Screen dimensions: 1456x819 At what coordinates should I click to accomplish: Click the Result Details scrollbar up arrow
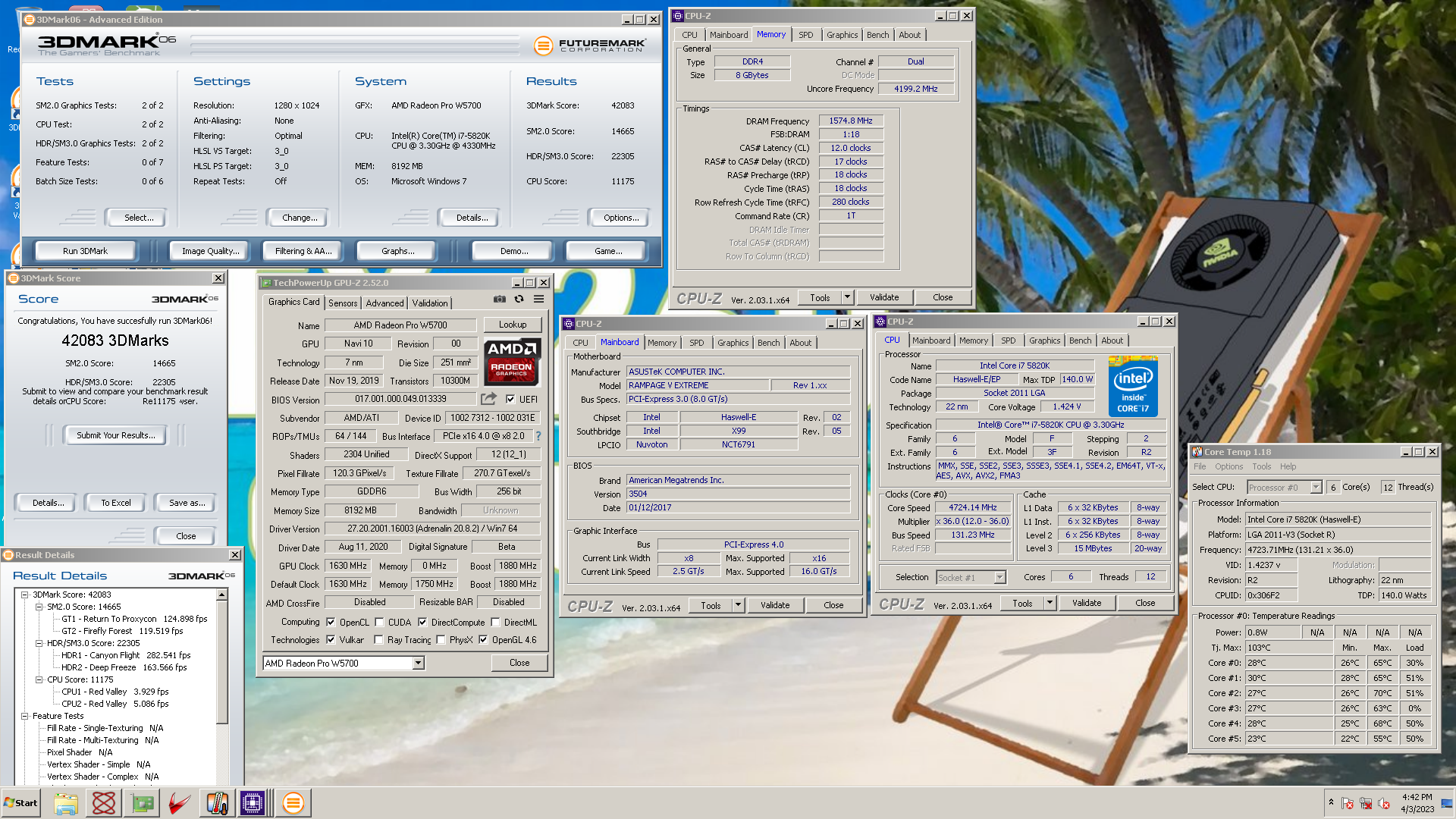point(222,596)
